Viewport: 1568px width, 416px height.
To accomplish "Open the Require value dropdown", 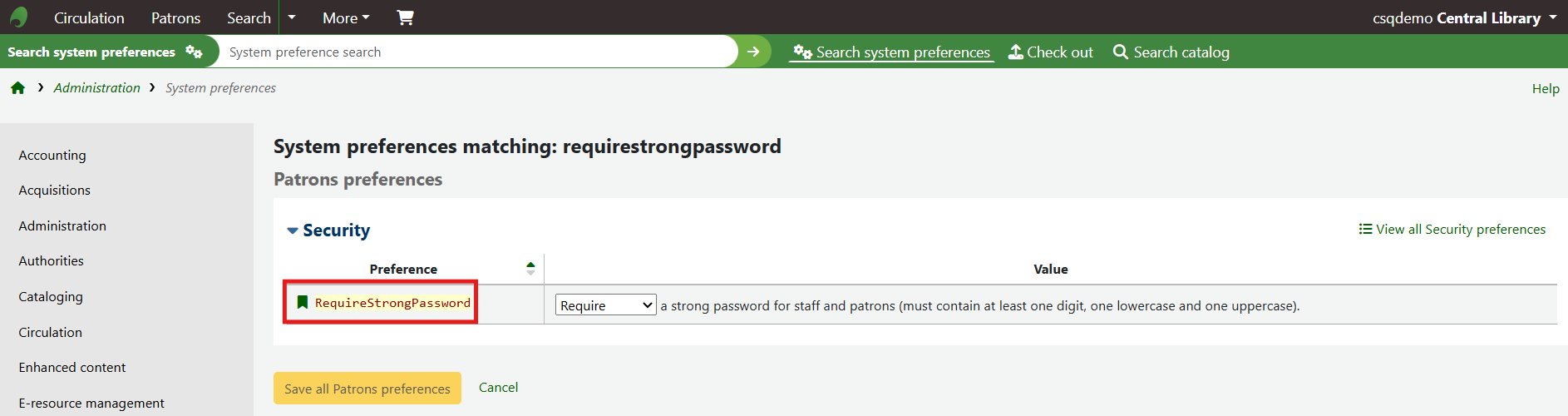I will point(605,305).
